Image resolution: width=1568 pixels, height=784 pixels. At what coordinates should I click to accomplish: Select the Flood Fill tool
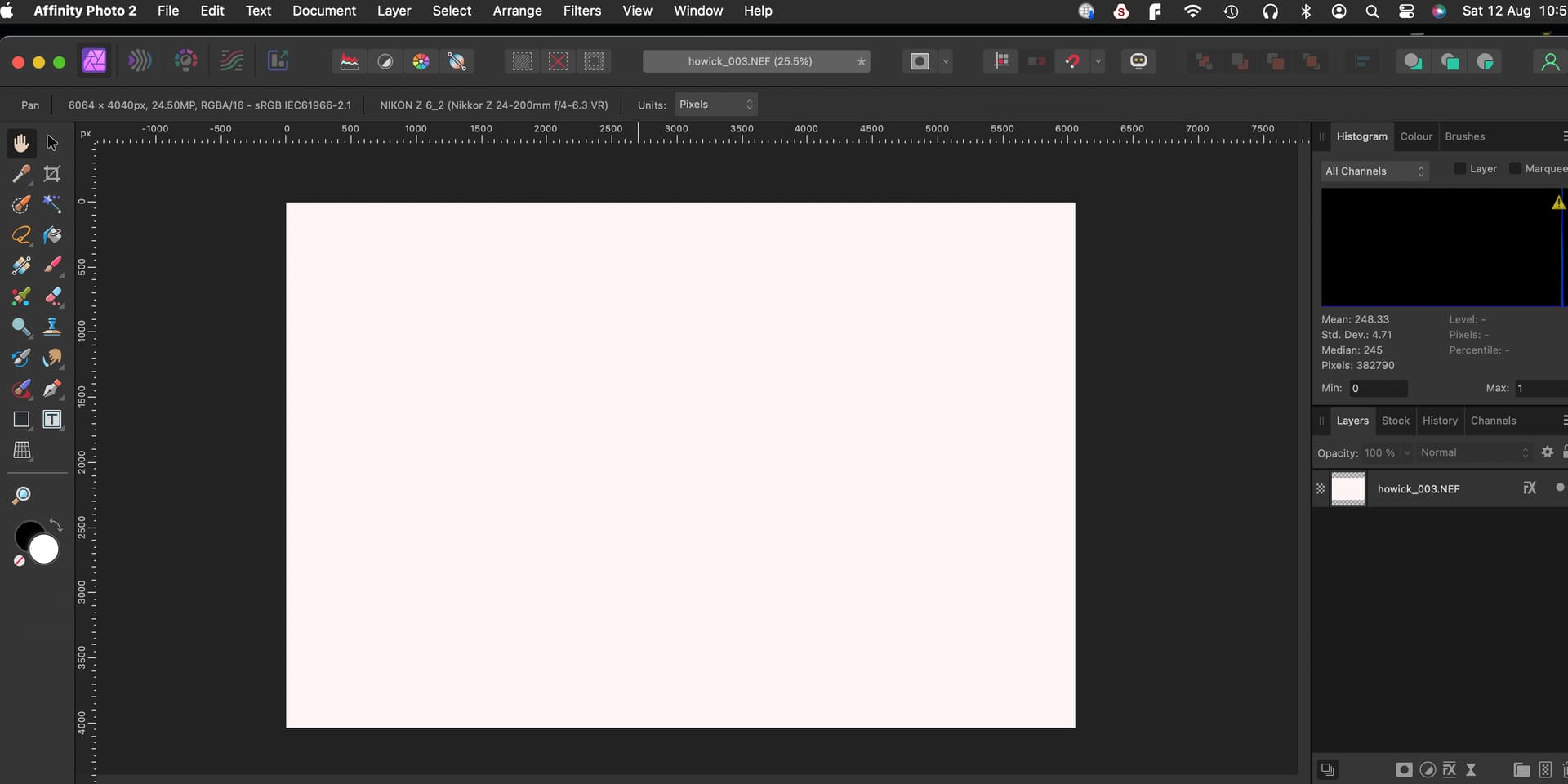click(x=52, y=236)
